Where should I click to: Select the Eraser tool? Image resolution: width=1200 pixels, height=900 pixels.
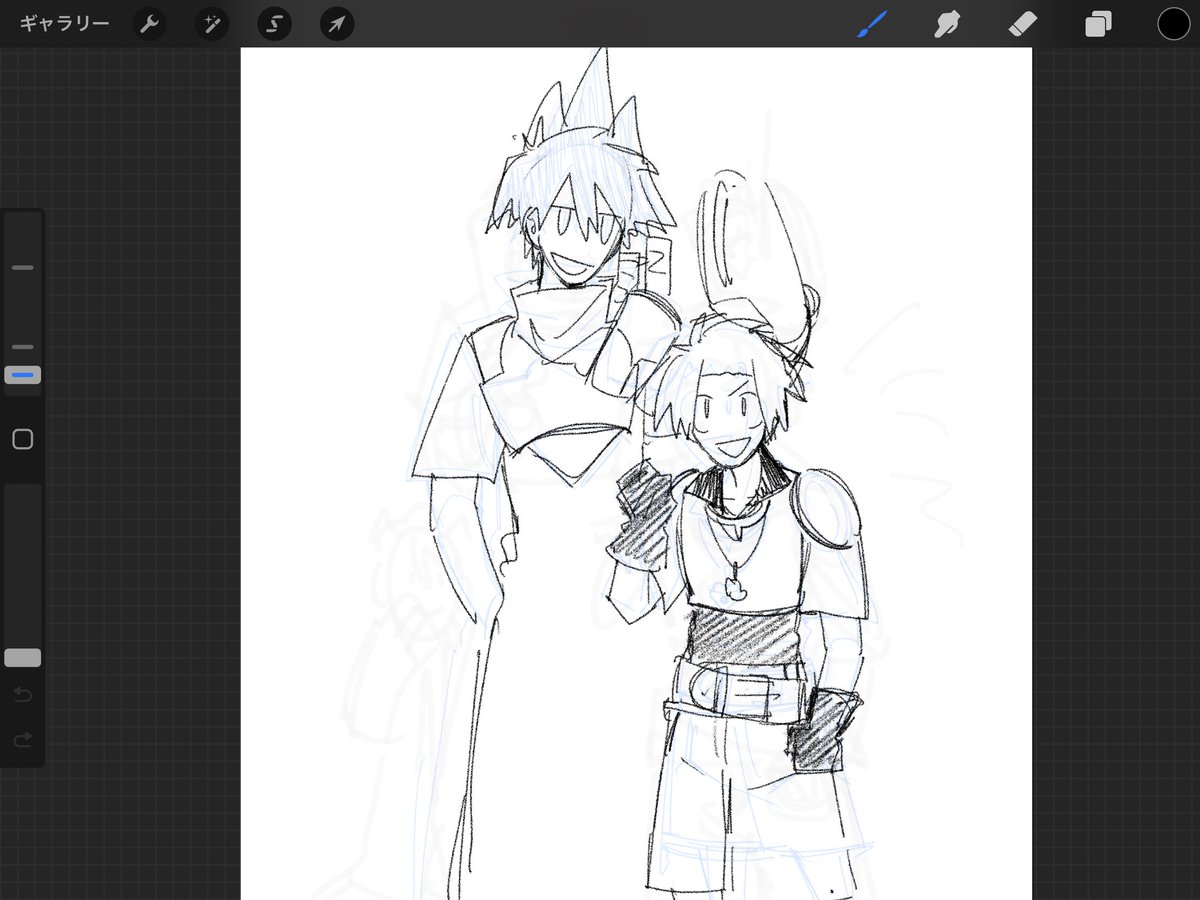coord(1023,24)
